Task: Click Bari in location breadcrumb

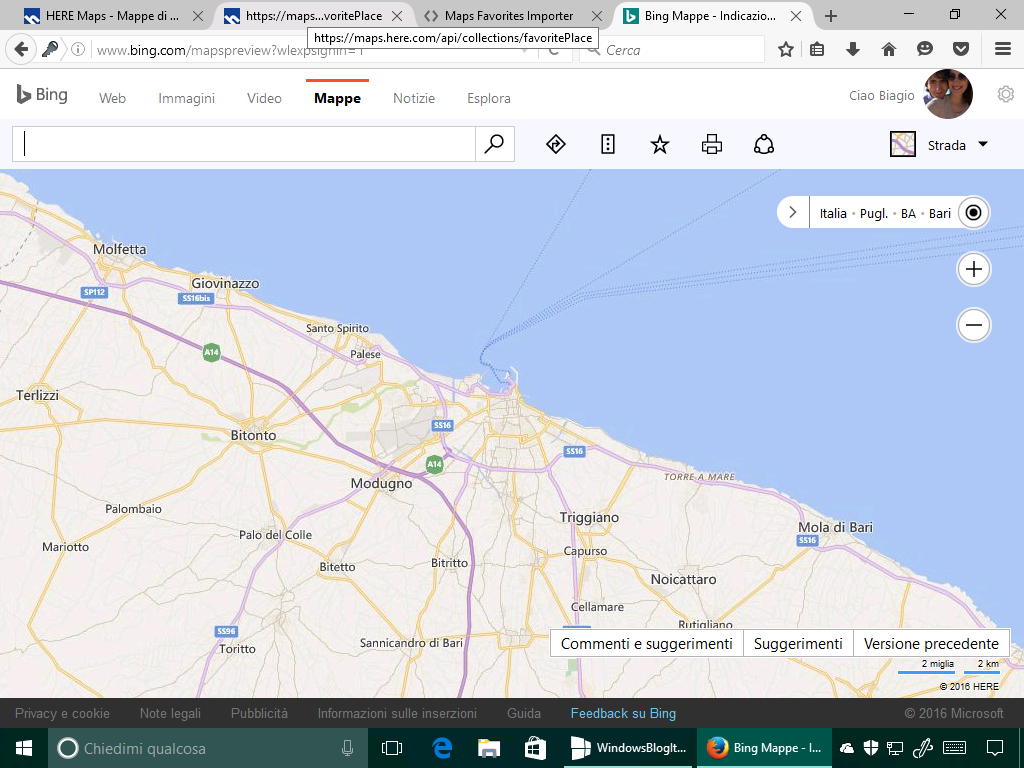Action: tap(940, 214)
